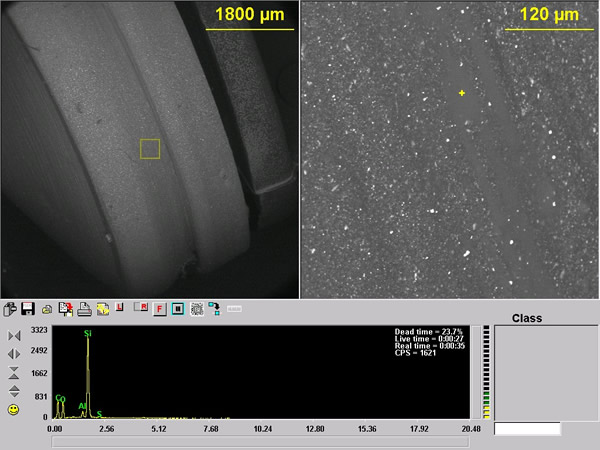Click the Live time readout

pyautogui.click(x=429, y=339)
